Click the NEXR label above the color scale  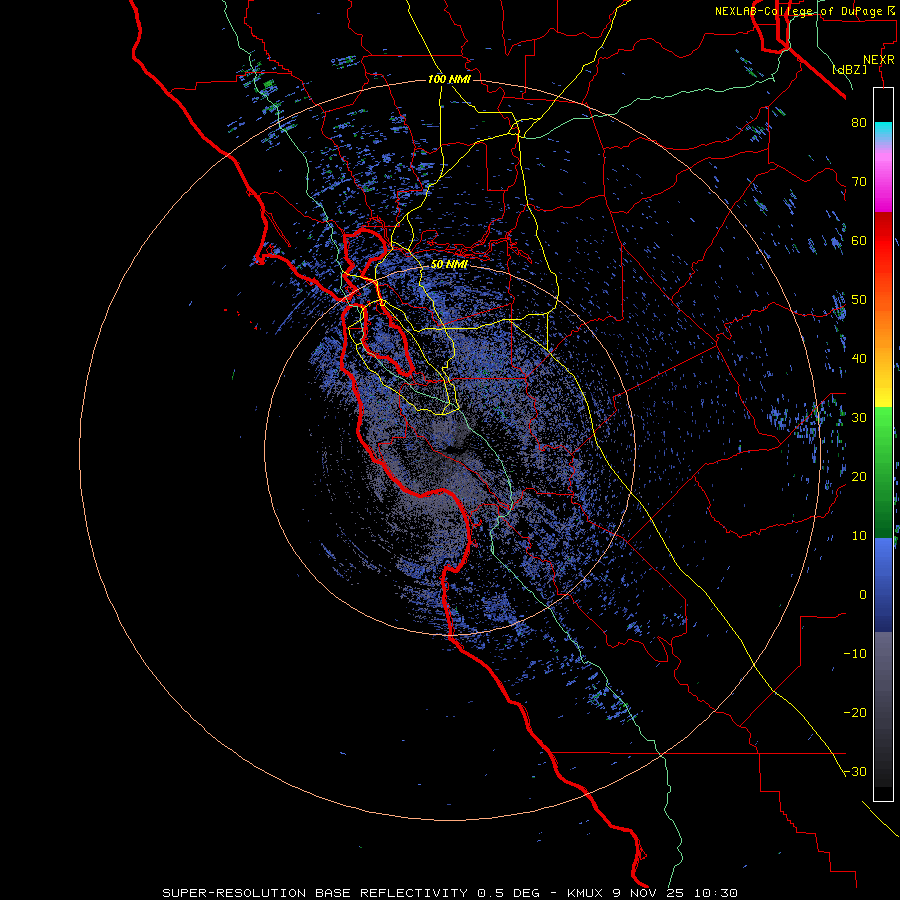(879, 60)
